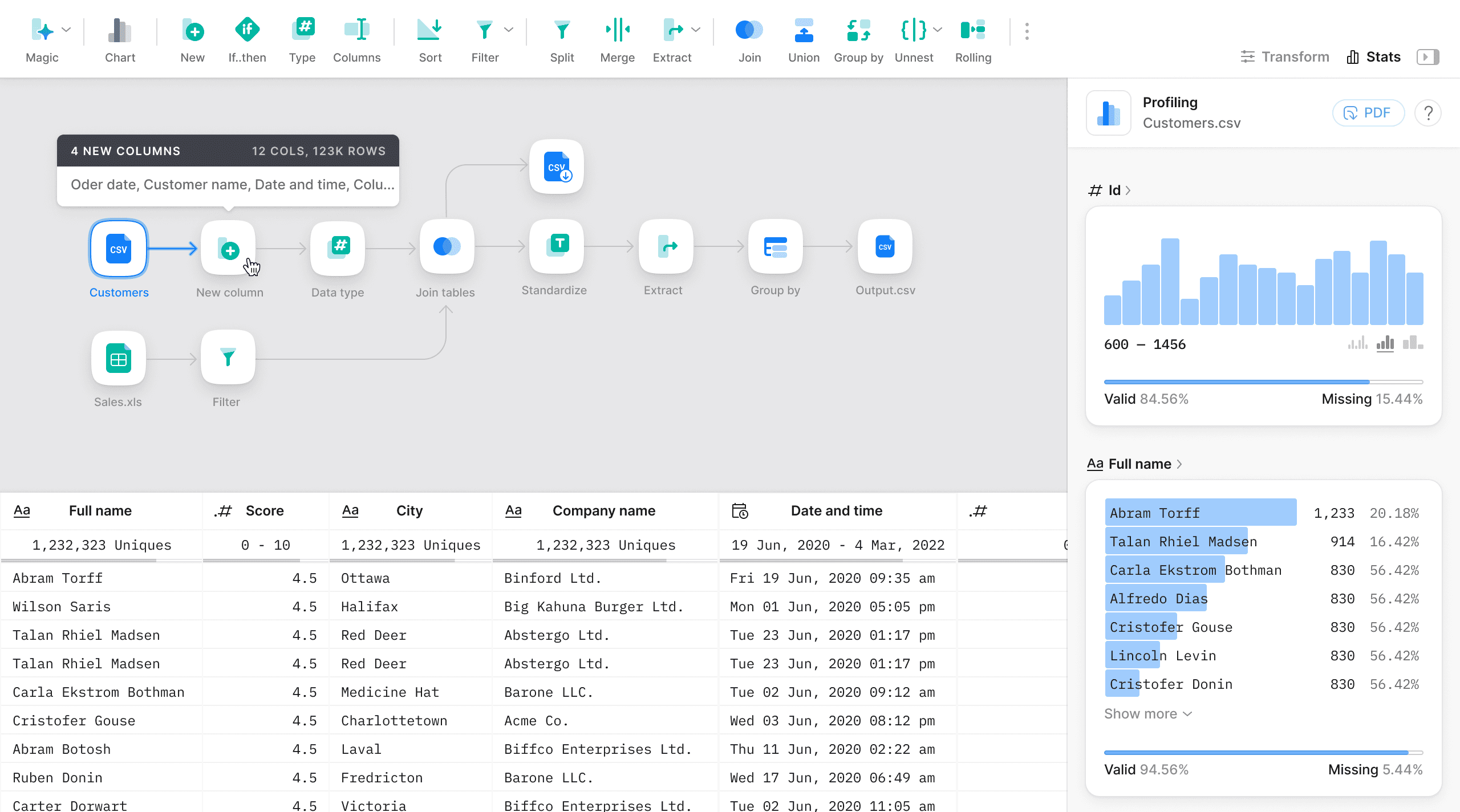Select the Alfredo Dias value bar

pos(1157,598)
